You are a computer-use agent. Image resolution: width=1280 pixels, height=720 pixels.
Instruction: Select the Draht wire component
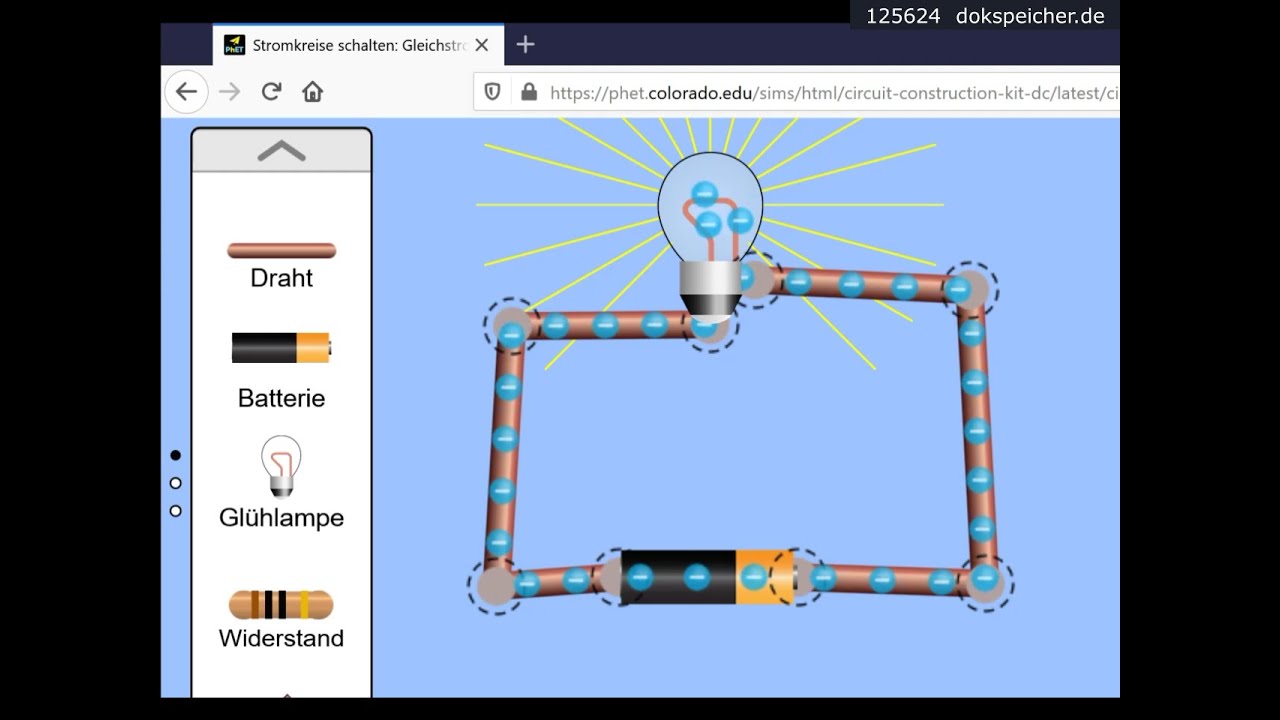click(281, 250)
